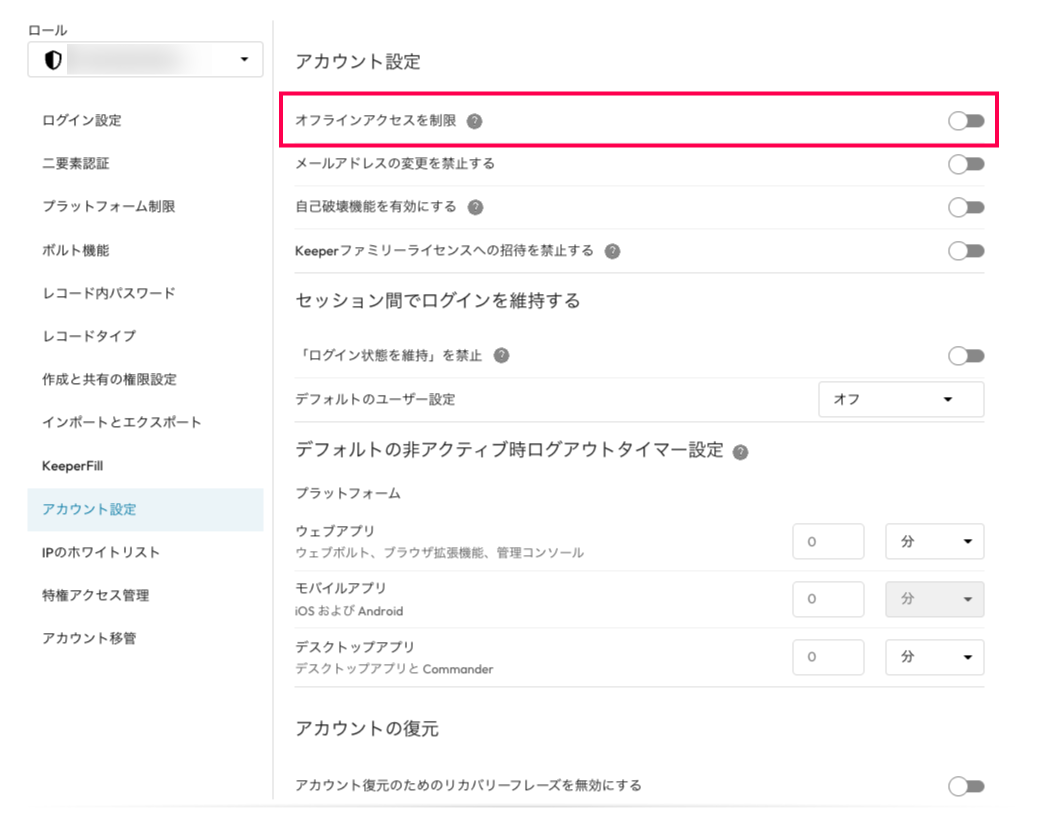Click the shield icon in the ロール selector
The image size is (1038, 813).
pyautogui.click(x=53, y=60)
